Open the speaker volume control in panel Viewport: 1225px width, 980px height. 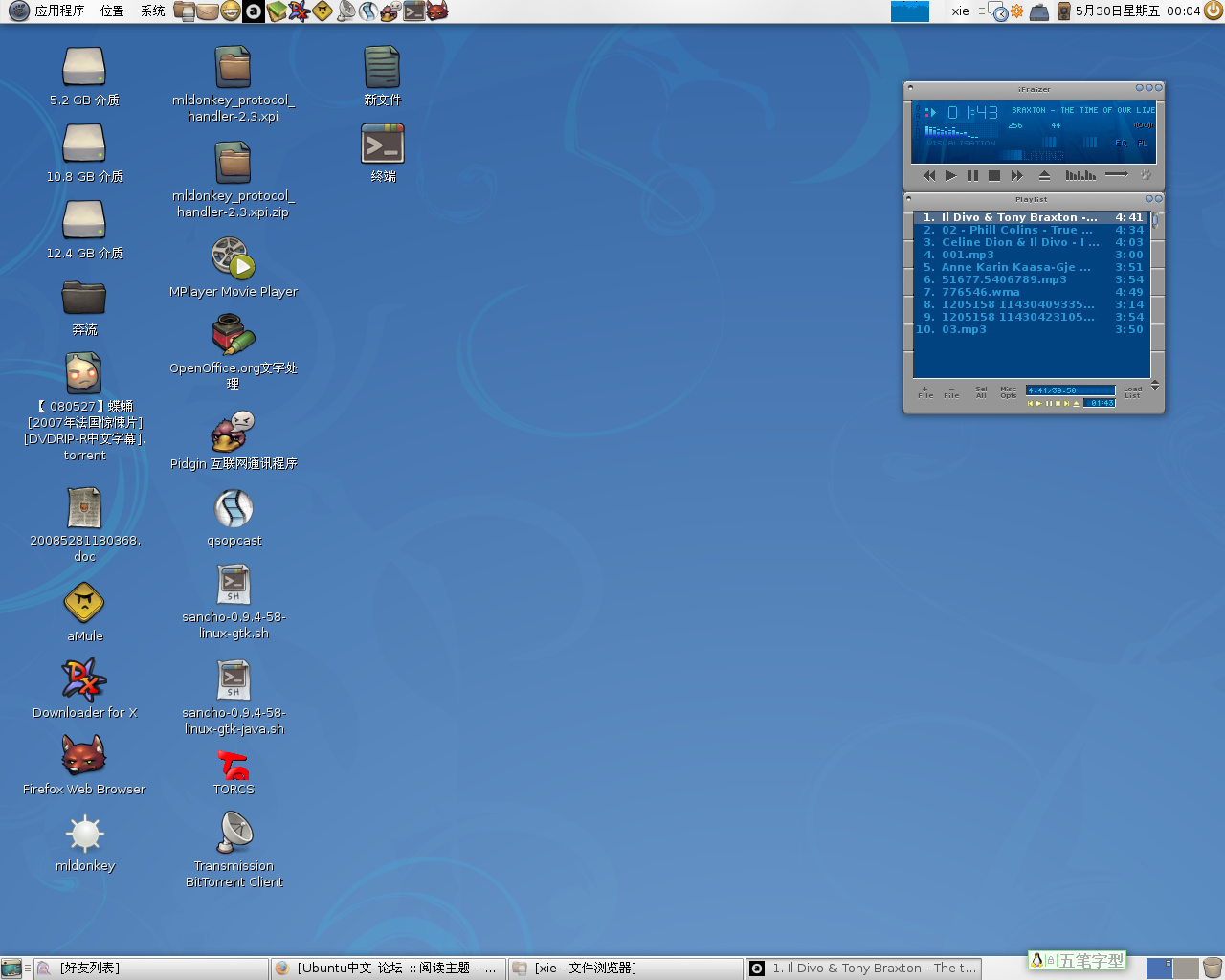[x=1063, y=11]
